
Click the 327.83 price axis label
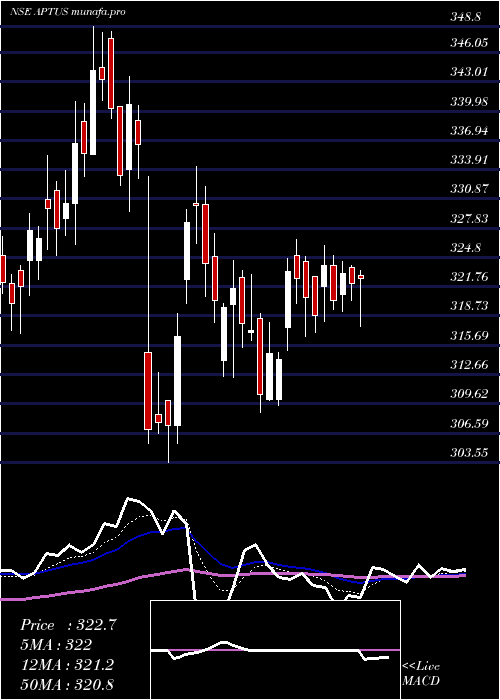[x=469, y=219]
